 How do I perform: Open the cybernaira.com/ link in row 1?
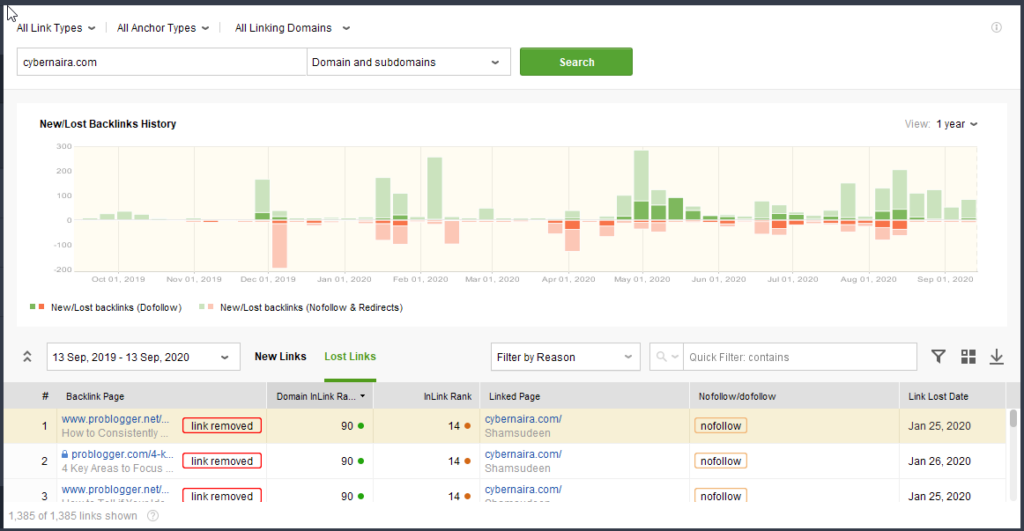tap(523, 419)
